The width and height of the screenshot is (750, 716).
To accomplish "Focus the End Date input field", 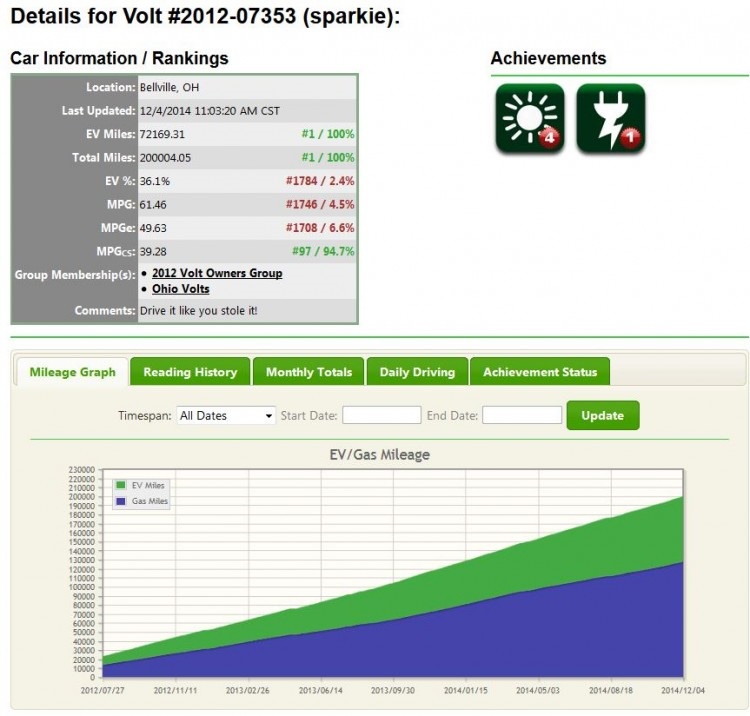I will (x=522, y=415).
